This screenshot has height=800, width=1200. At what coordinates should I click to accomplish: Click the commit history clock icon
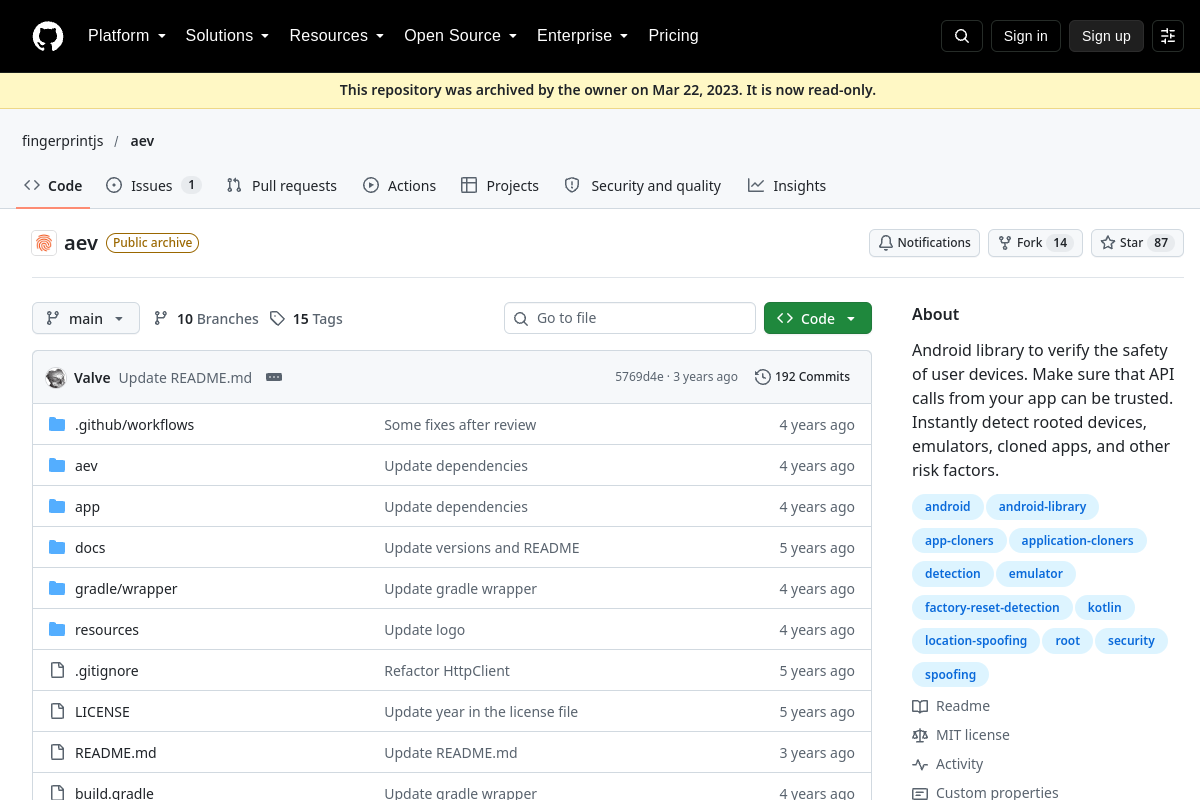pyautogui.click(x=763, y=377)
